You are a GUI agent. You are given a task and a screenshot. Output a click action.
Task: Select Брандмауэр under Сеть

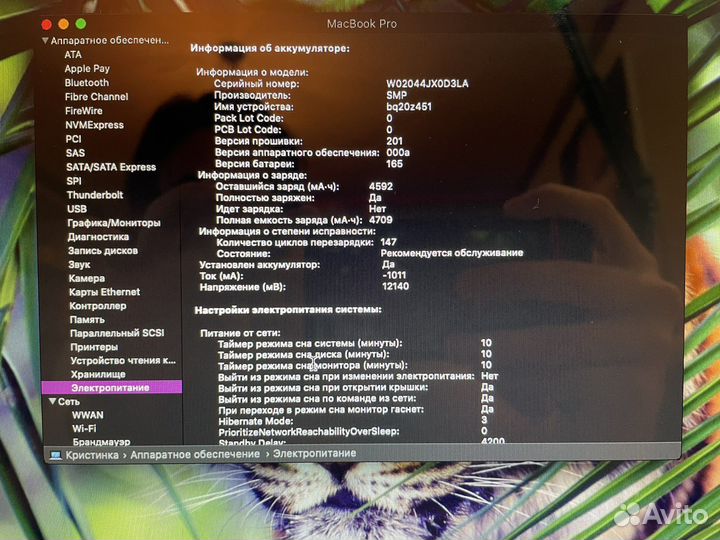101,442
